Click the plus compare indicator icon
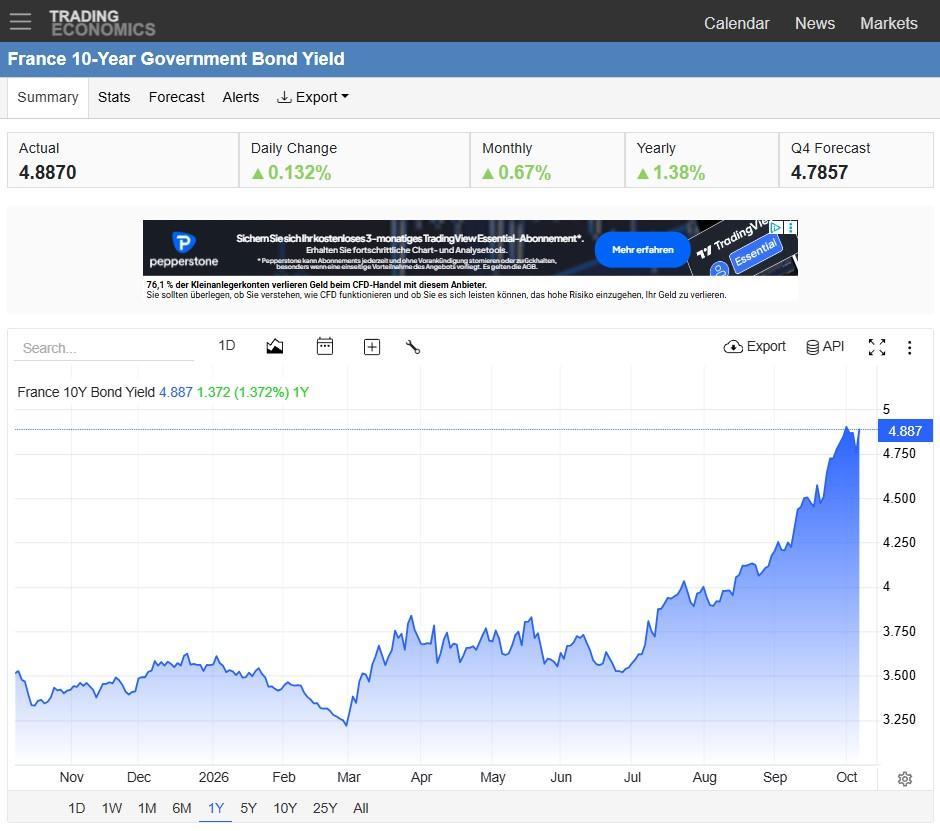 pyautogui.click(x=372, y=347)
